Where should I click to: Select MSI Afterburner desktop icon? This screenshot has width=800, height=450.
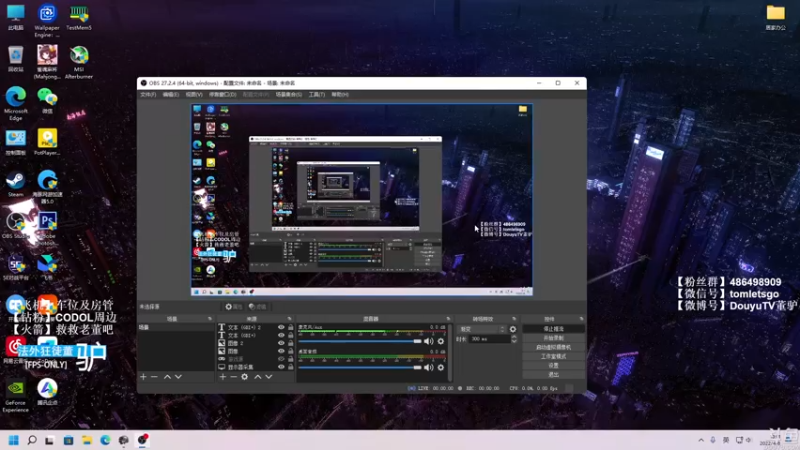pyautogui.click(x=79, y=62)
